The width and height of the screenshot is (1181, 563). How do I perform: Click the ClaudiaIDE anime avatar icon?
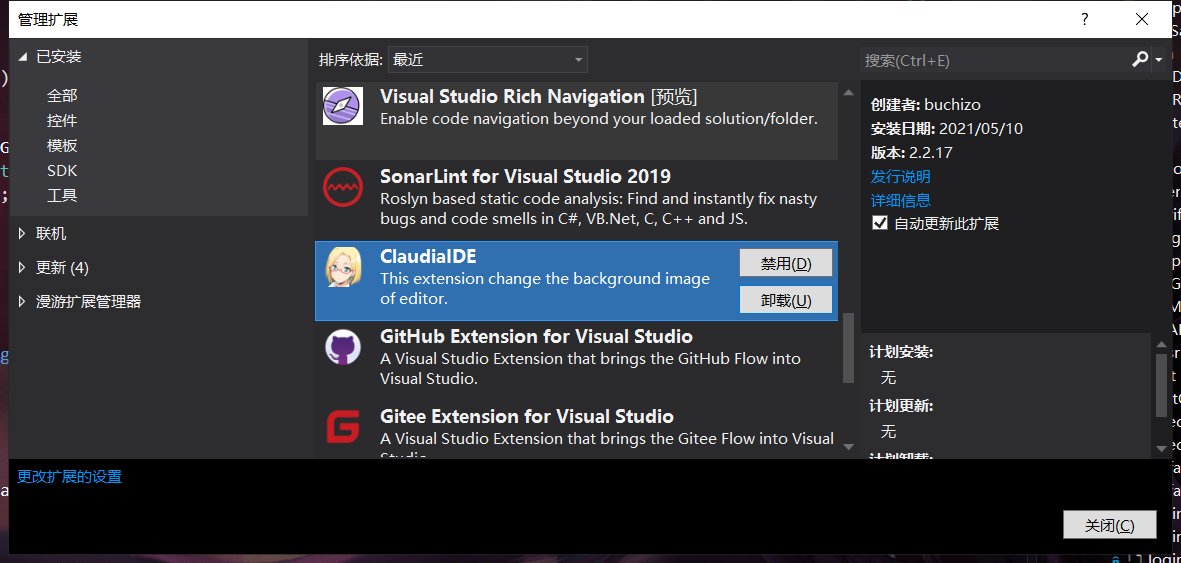pyautogui.click(x=343, y=267)
